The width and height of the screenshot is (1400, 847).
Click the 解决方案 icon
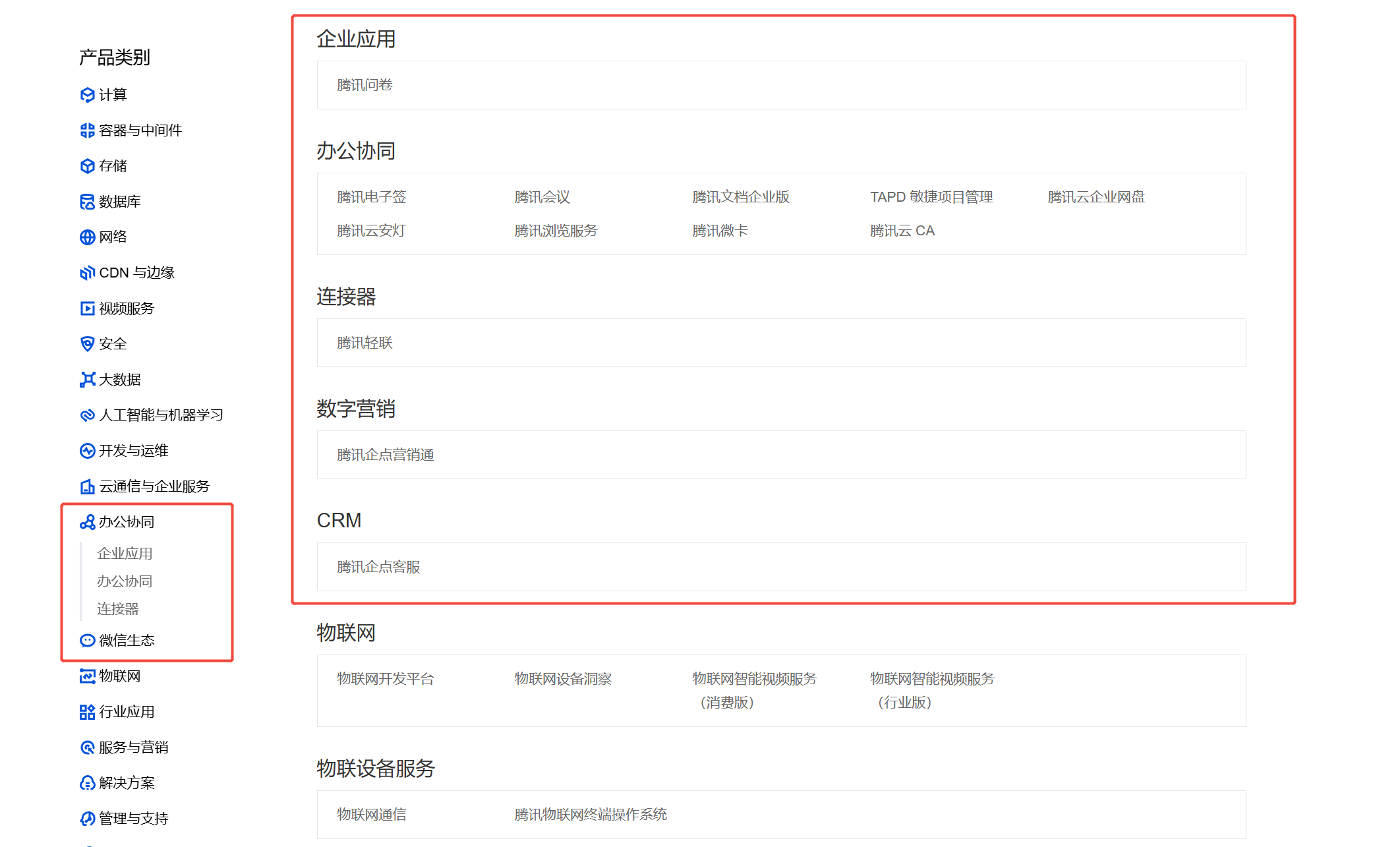click(87, 783)
